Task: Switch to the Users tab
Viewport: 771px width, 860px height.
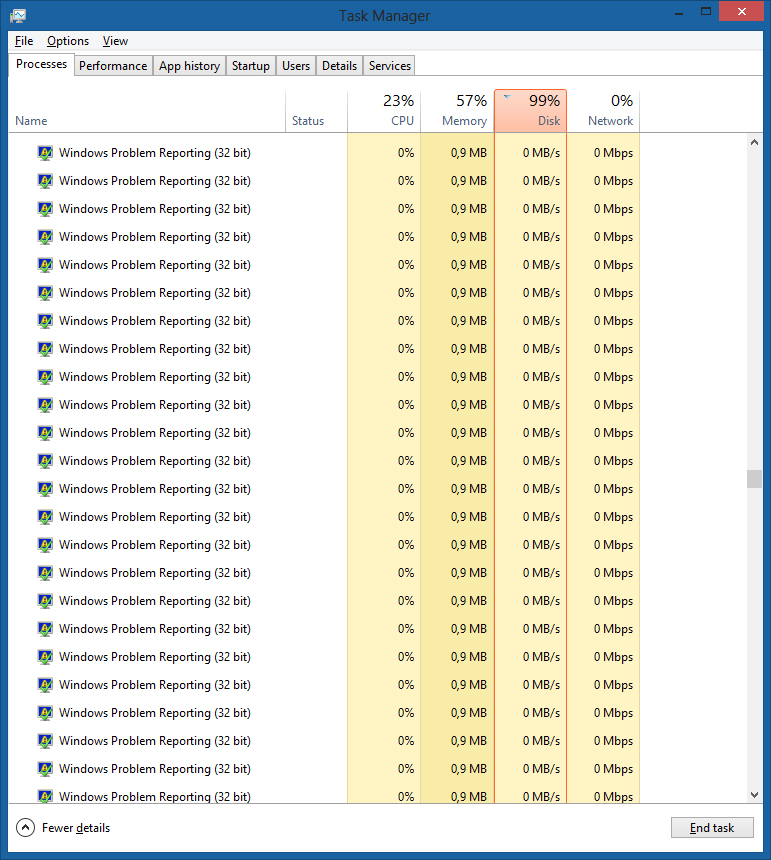Action: [296, 66]
